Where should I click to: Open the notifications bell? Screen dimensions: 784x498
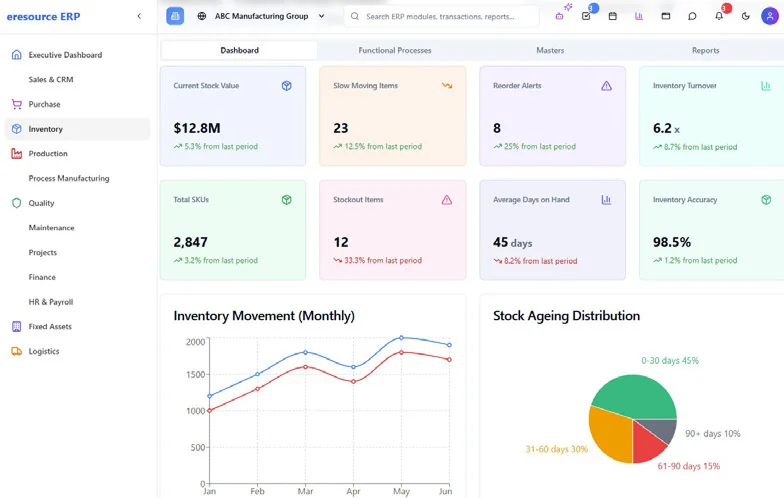pos(719,16)
